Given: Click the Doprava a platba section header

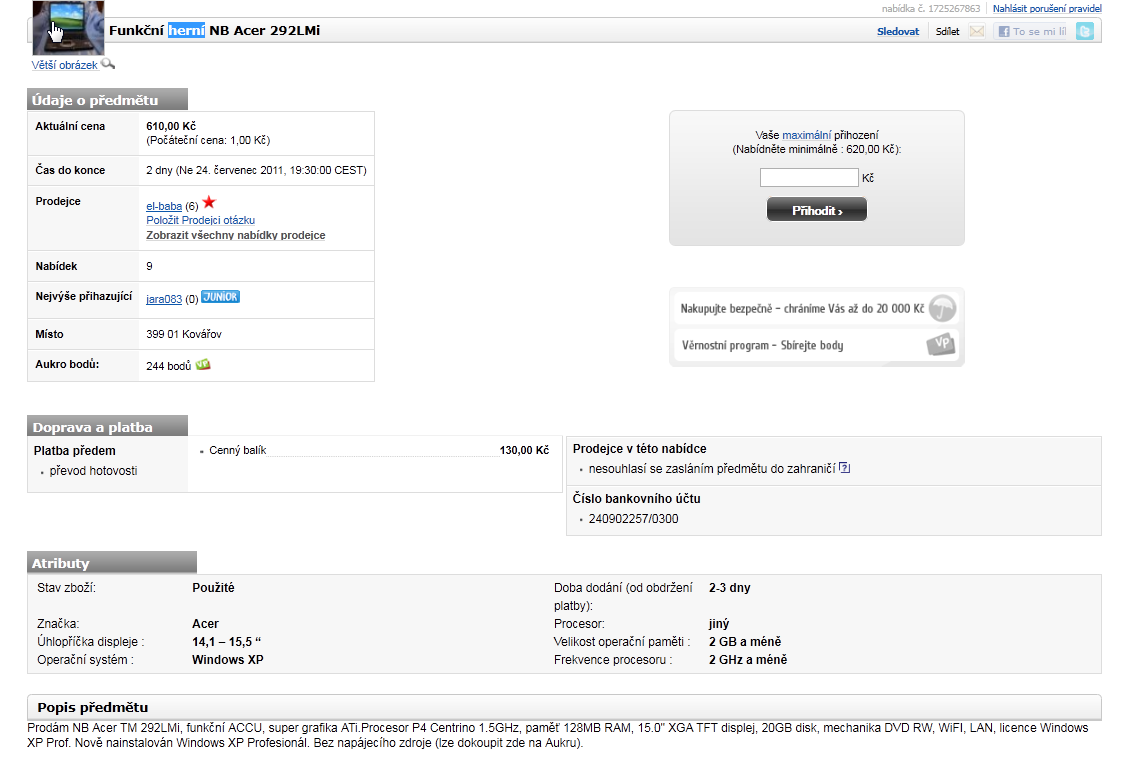Looking at the screenshot, I should (107, 426).
